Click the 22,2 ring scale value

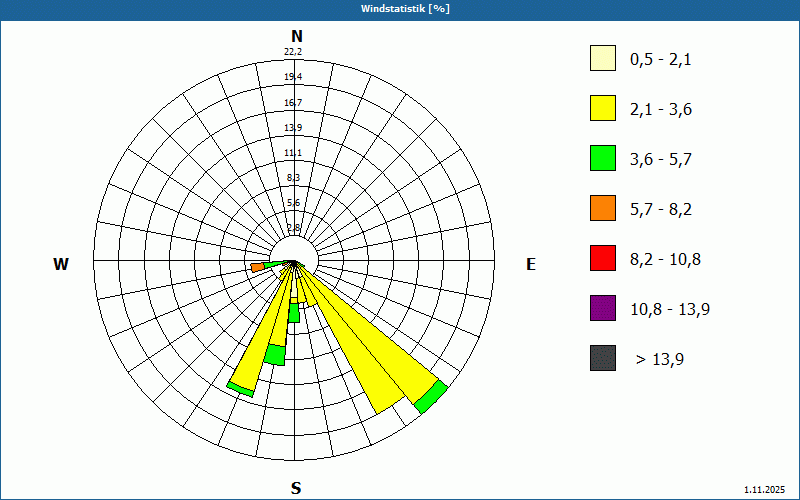293,52
